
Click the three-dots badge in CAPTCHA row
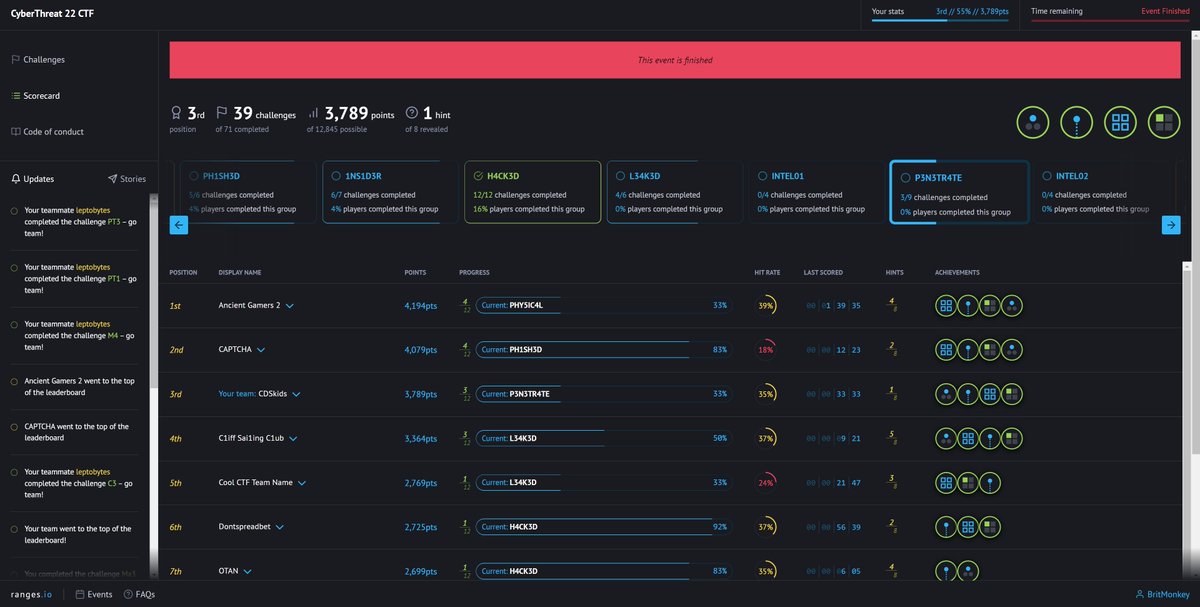click(1011, 350)
